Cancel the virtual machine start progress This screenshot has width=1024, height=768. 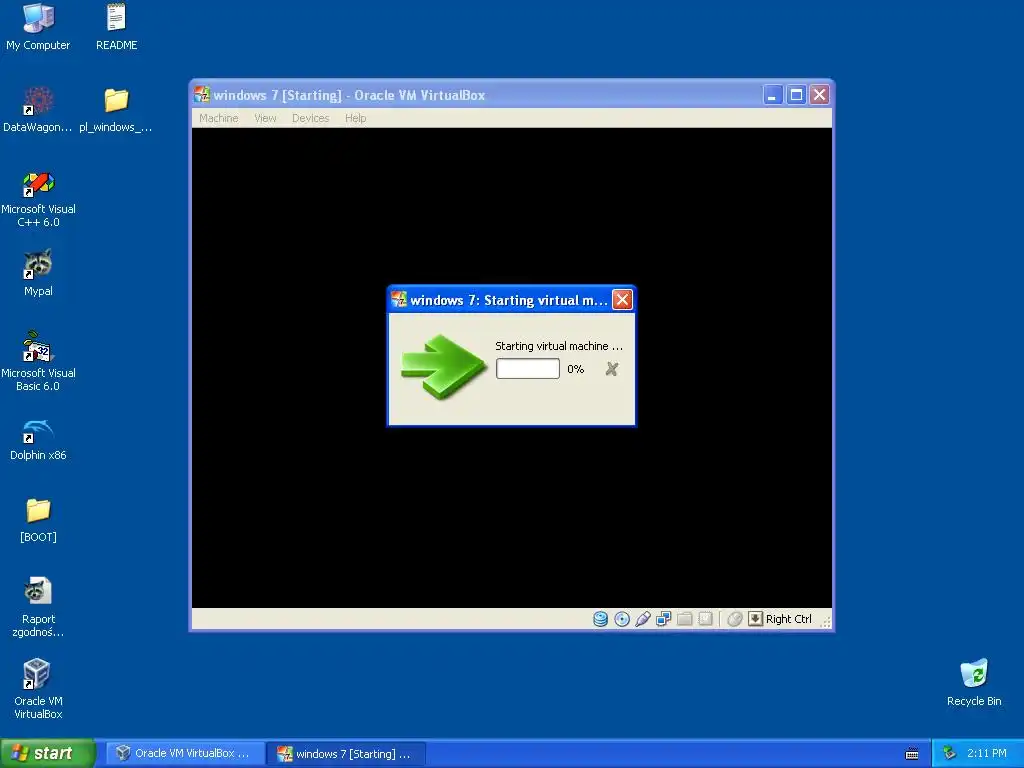click(611, 369)
